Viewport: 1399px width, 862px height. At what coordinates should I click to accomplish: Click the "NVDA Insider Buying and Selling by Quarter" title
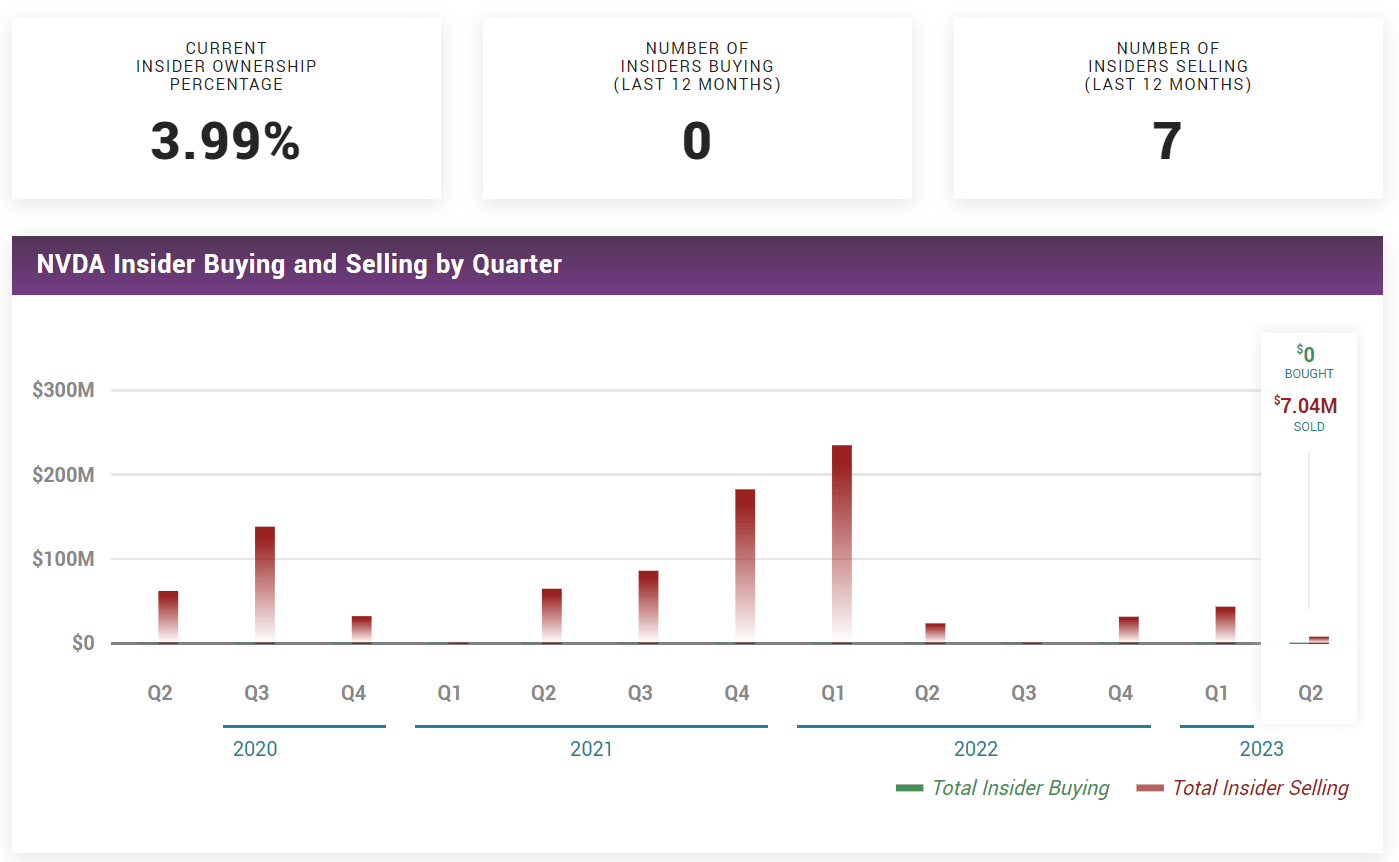[x=299, y=264]
